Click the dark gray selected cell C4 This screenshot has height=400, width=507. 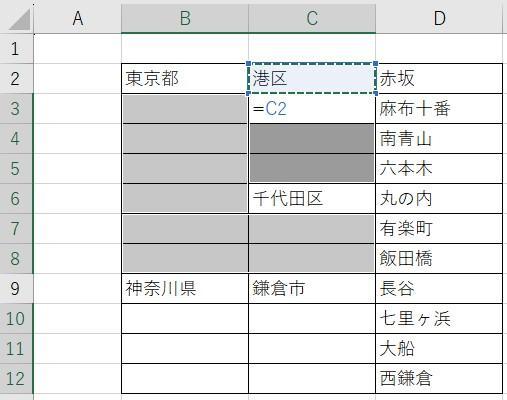(x=312, y=139)
